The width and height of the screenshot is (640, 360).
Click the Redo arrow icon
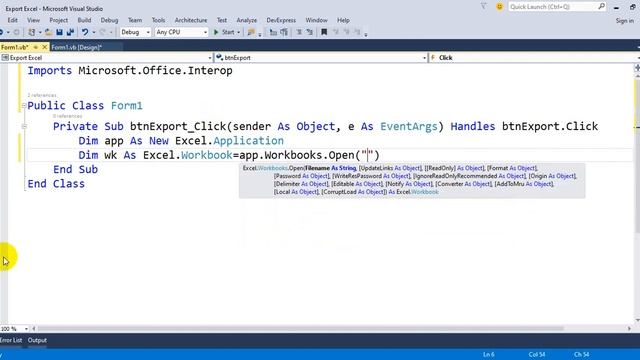(x=102, y=32)
